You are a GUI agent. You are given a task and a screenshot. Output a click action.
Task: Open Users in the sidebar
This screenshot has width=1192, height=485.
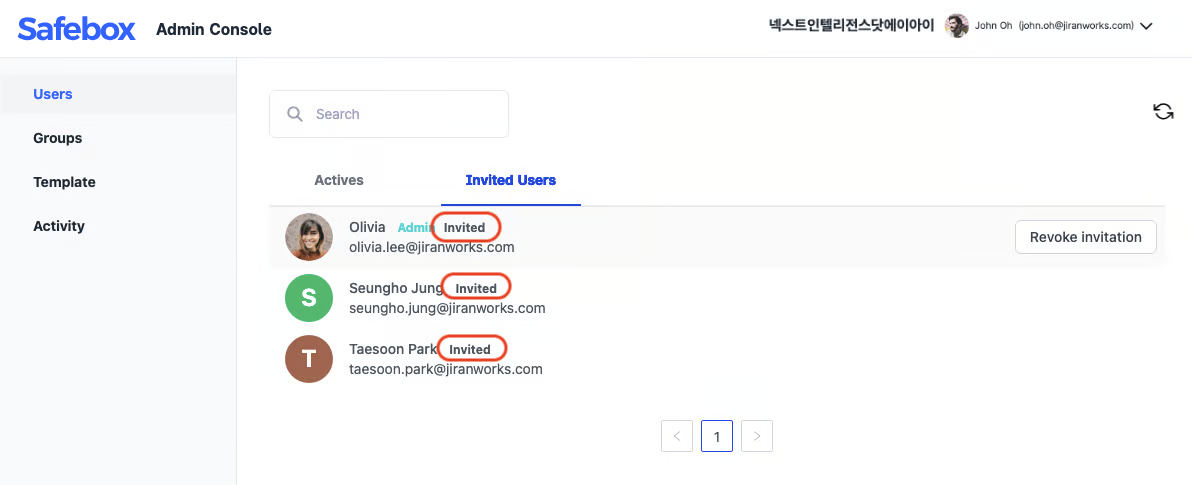pyautogui.click(x=53, y=94)
